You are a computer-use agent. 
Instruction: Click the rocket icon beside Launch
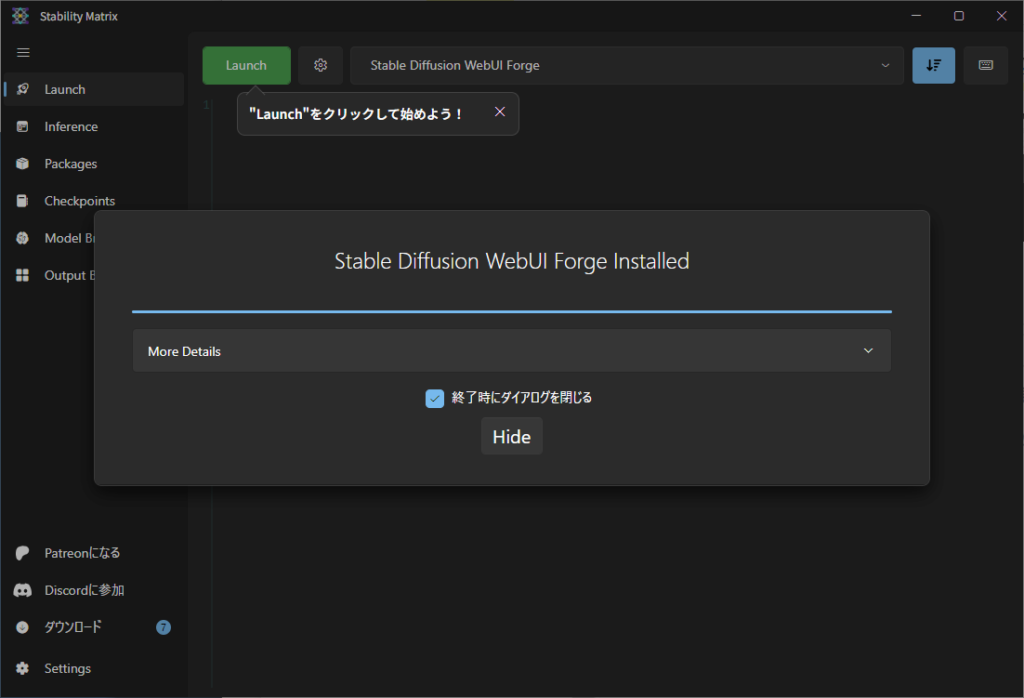pyautogui.click(x=22, y=89)
